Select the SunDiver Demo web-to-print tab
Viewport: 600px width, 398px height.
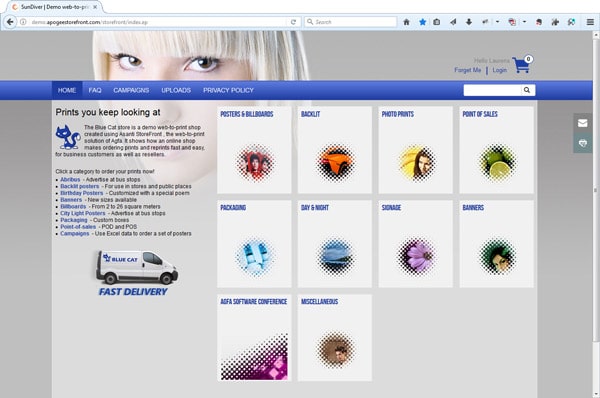(x=54, y=7)
